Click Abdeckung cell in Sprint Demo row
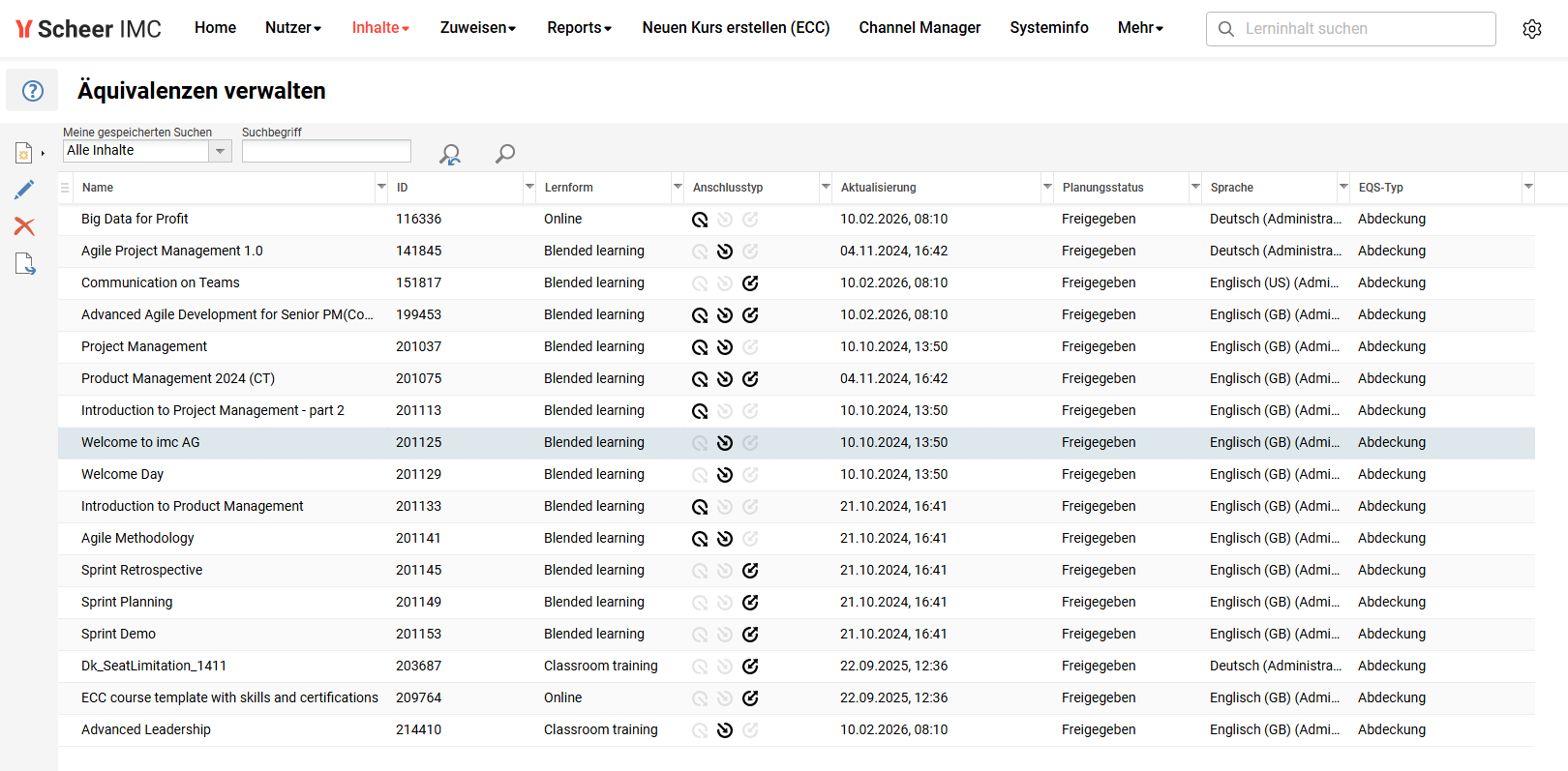 point(1391,634)
